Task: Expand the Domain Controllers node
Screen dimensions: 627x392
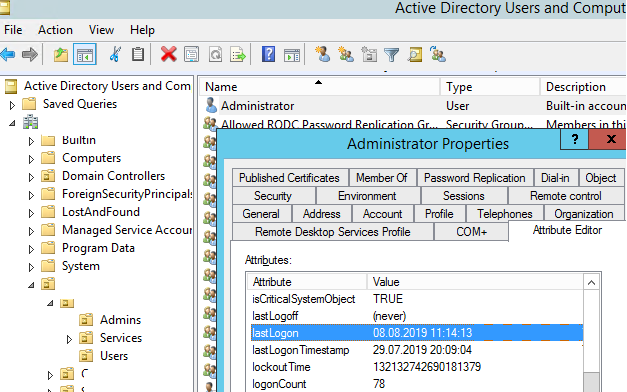Action: tap(31, 177)
